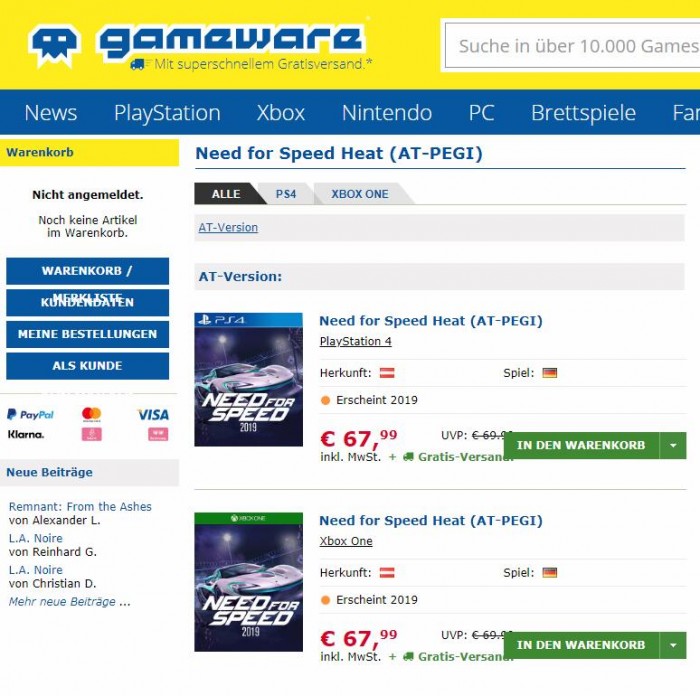
Task: Expand dropdown arrow next to Xbox Warenkorb button
Action: tap(673, 645)
